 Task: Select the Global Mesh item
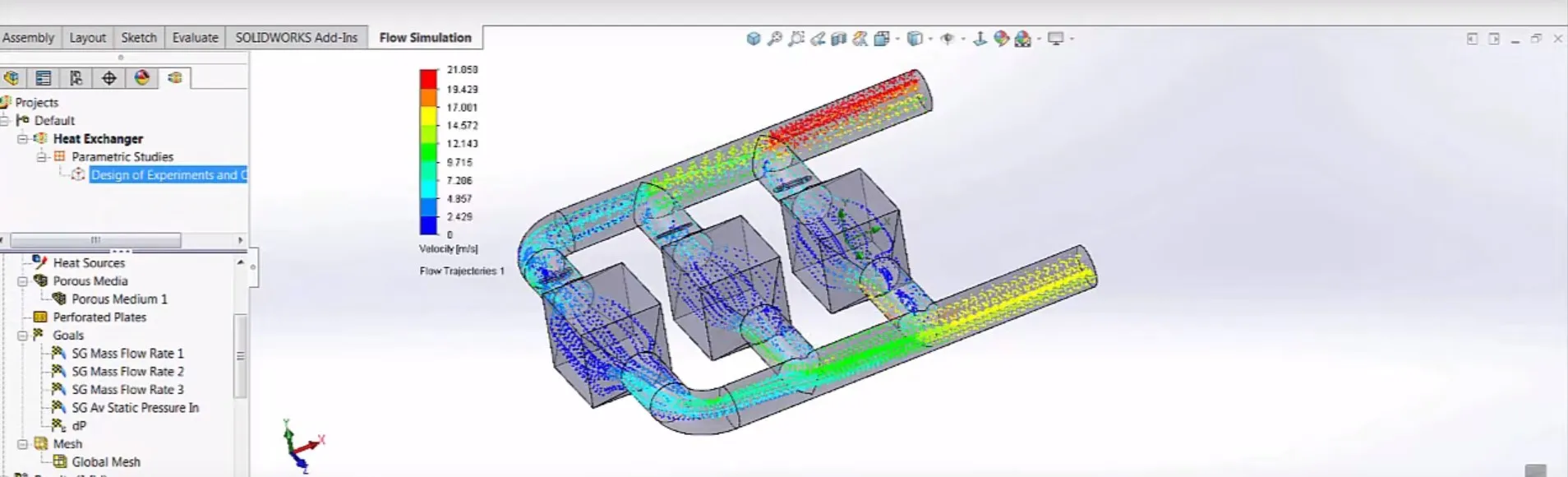tap(106, 462)
